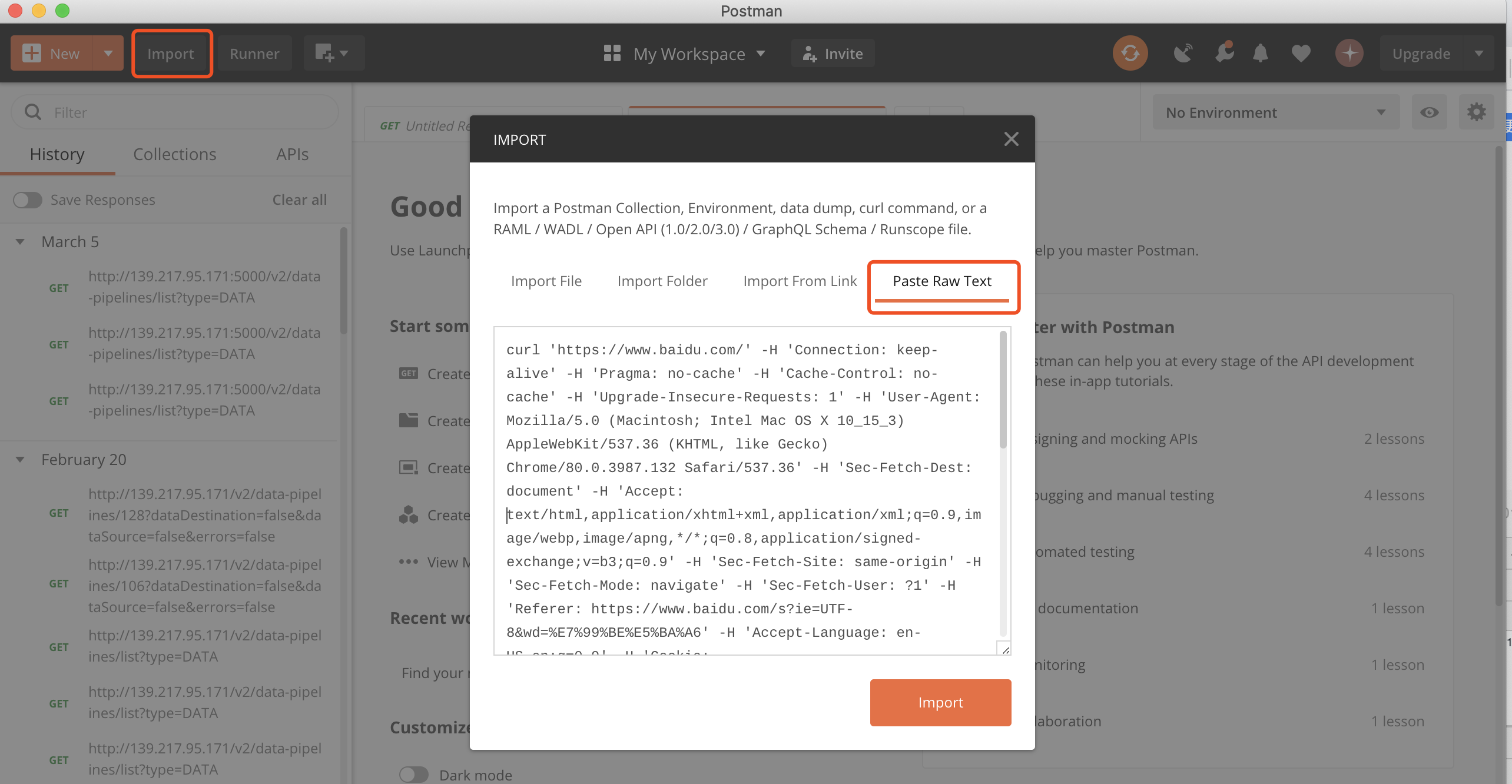
Task: Click the GET icon beside the first Create item
Action: [x=408, y=373]
